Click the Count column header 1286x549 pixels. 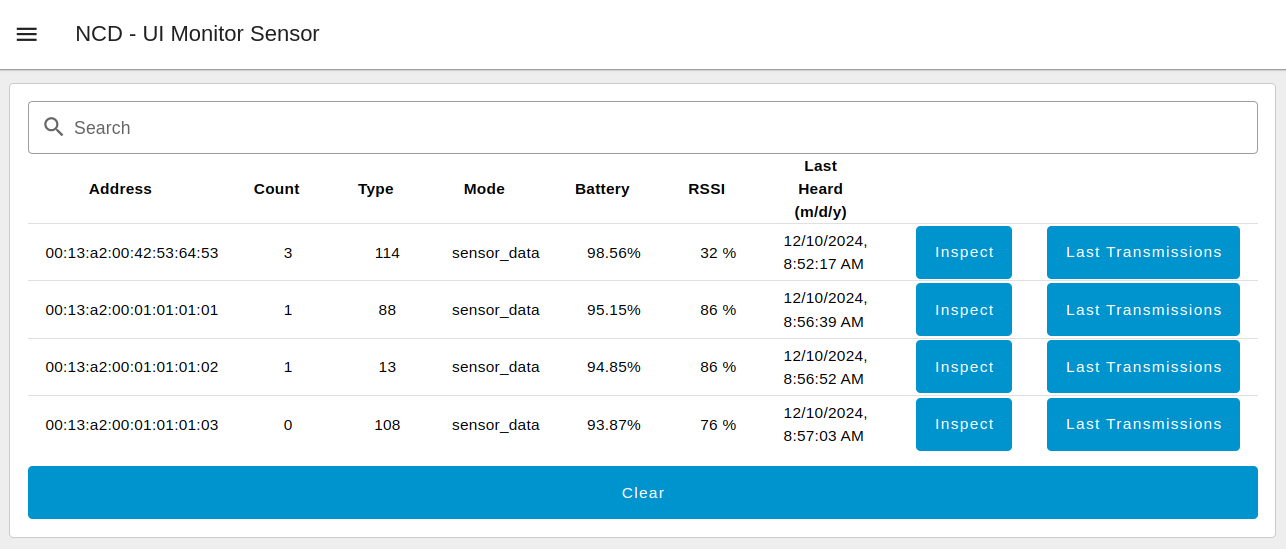click(276, 189)
